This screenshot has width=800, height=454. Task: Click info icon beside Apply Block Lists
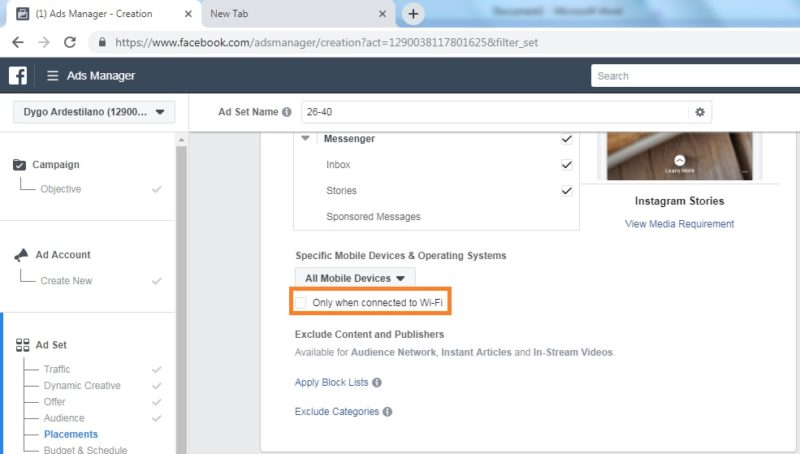click(x=377, y=383)
